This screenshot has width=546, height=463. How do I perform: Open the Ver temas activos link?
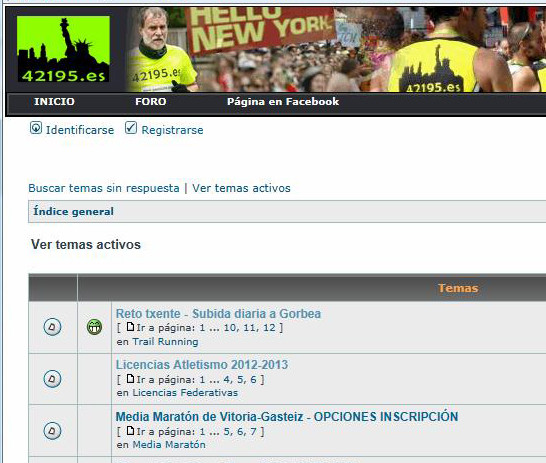[241, 188]
